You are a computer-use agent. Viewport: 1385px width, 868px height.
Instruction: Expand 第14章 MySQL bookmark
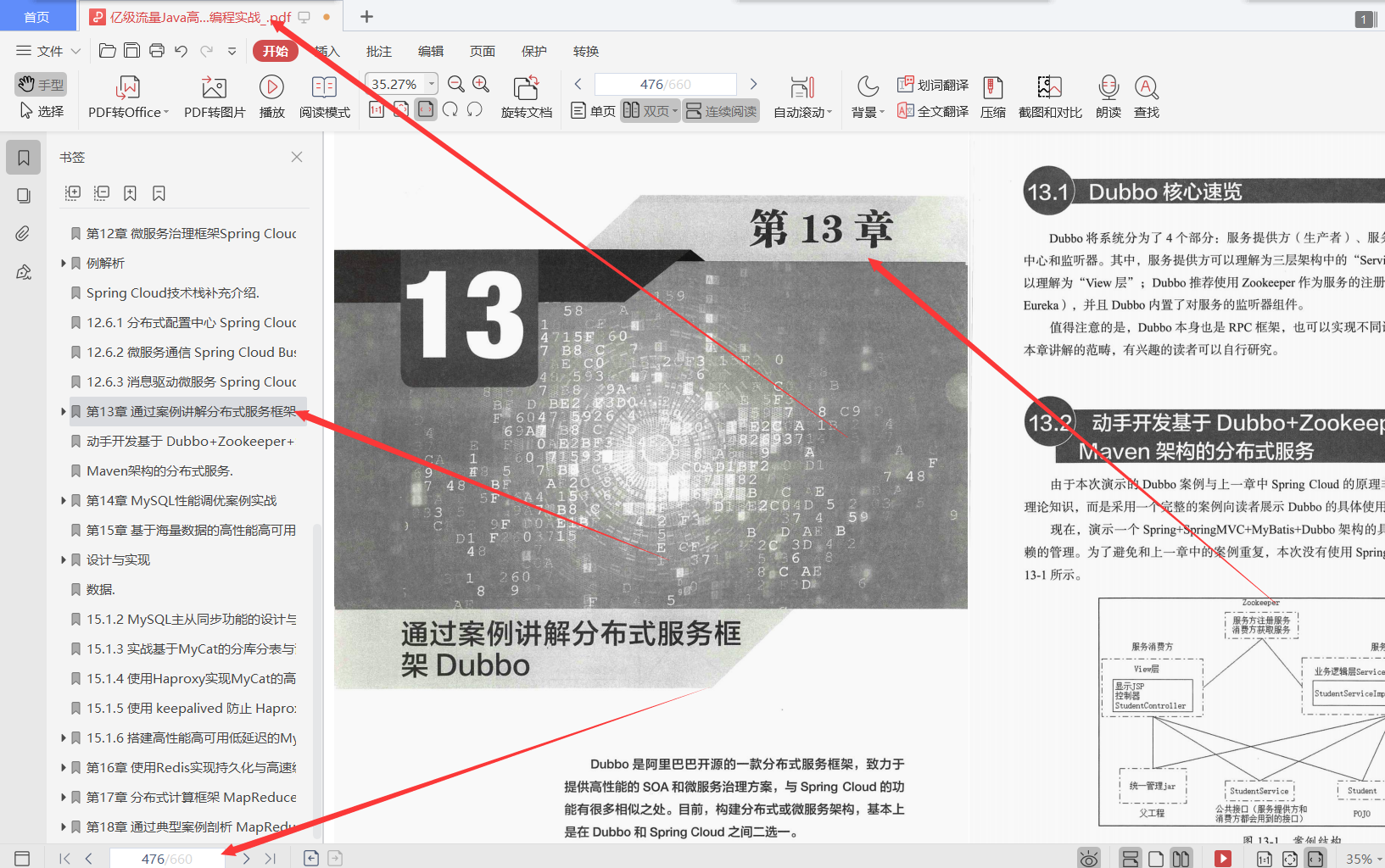(x=64, y=501)
